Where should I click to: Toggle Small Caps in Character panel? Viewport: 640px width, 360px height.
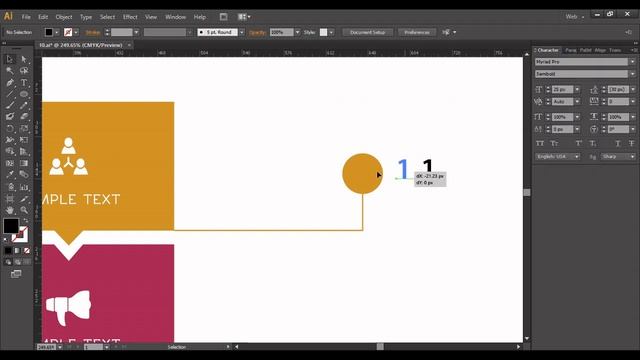(x=554, y=143)
